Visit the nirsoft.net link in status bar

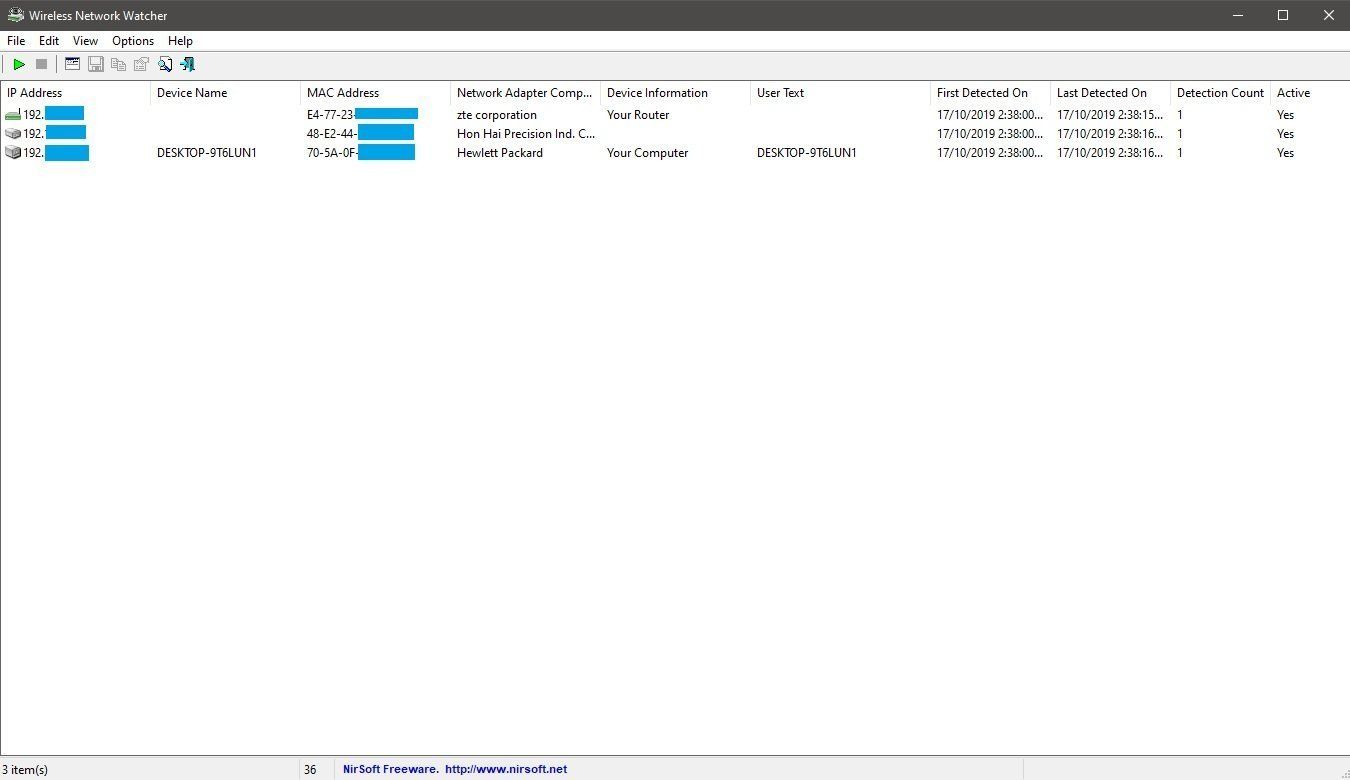point(505,769)
